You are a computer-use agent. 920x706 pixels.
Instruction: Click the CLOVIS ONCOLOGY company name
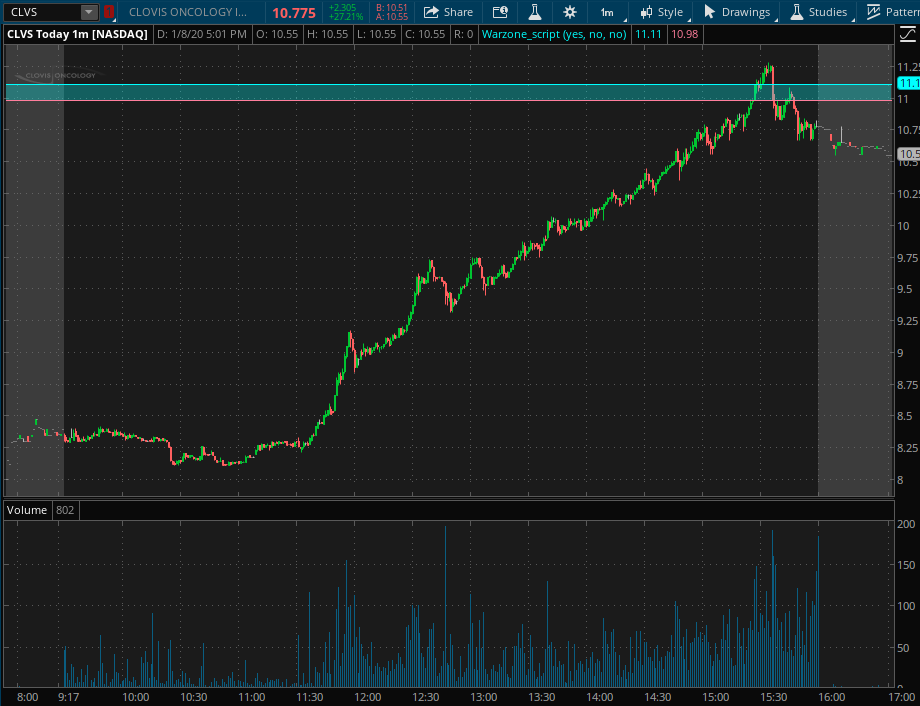click(x=188, y=12)
